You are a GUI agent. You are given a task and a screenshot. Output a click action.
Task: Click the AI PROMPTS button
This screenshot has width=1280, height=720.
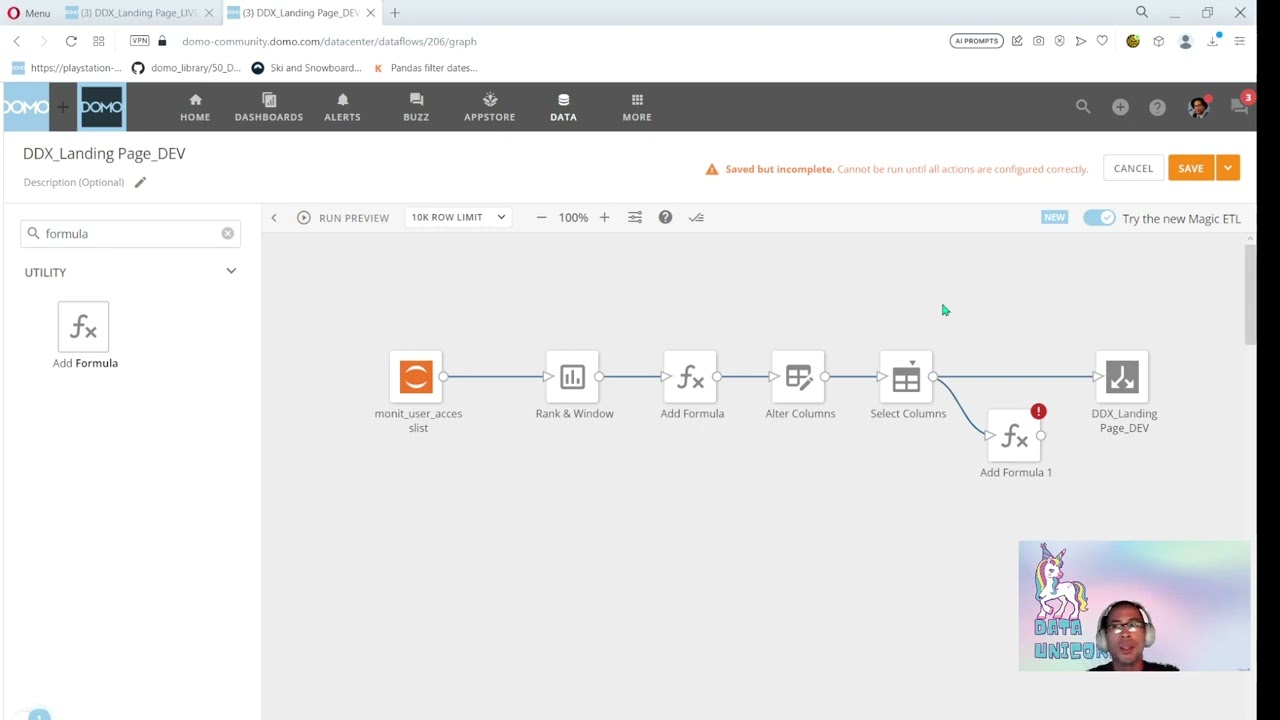976,41
